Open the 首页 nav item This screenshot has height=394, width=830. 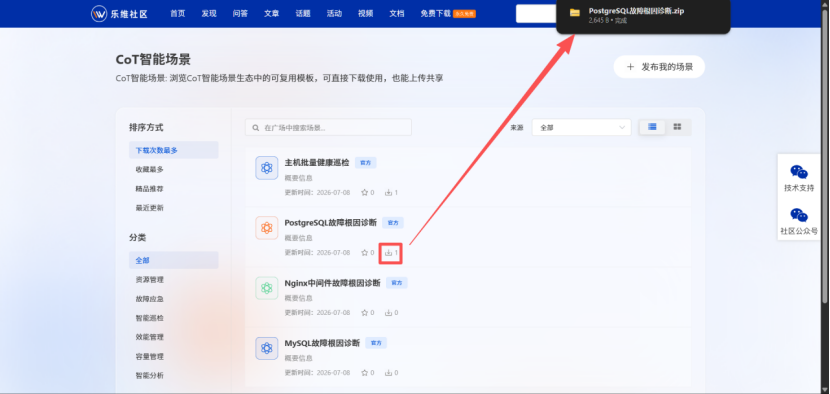[x=177, y=14]
